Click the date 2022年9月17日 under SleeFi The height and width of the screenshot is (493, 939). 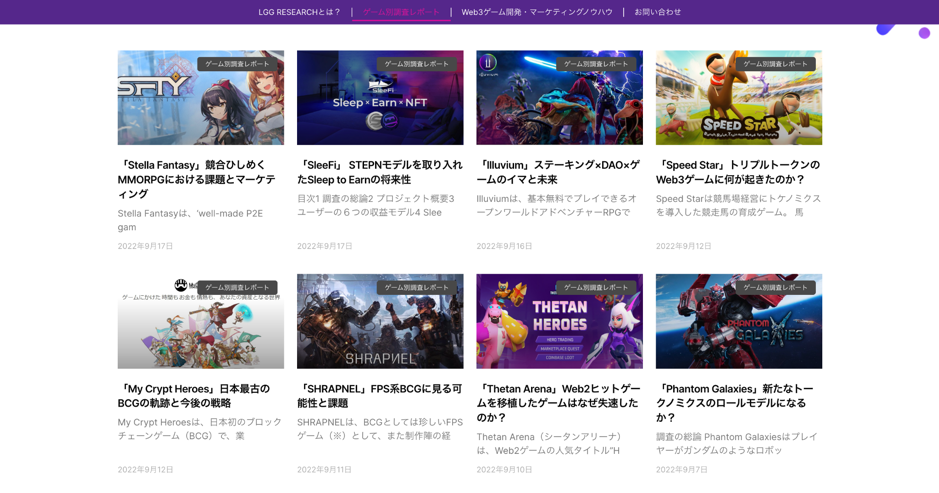click(325, 246)
